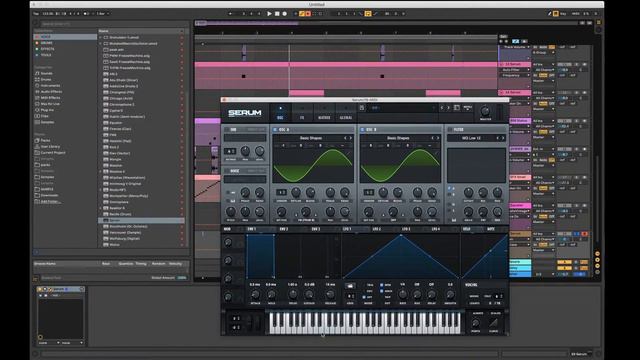Image resolution: width=640 pixels, height=360 pixels.
Task: Expand the first folder in browser list
Action: (x=101, y=37)
